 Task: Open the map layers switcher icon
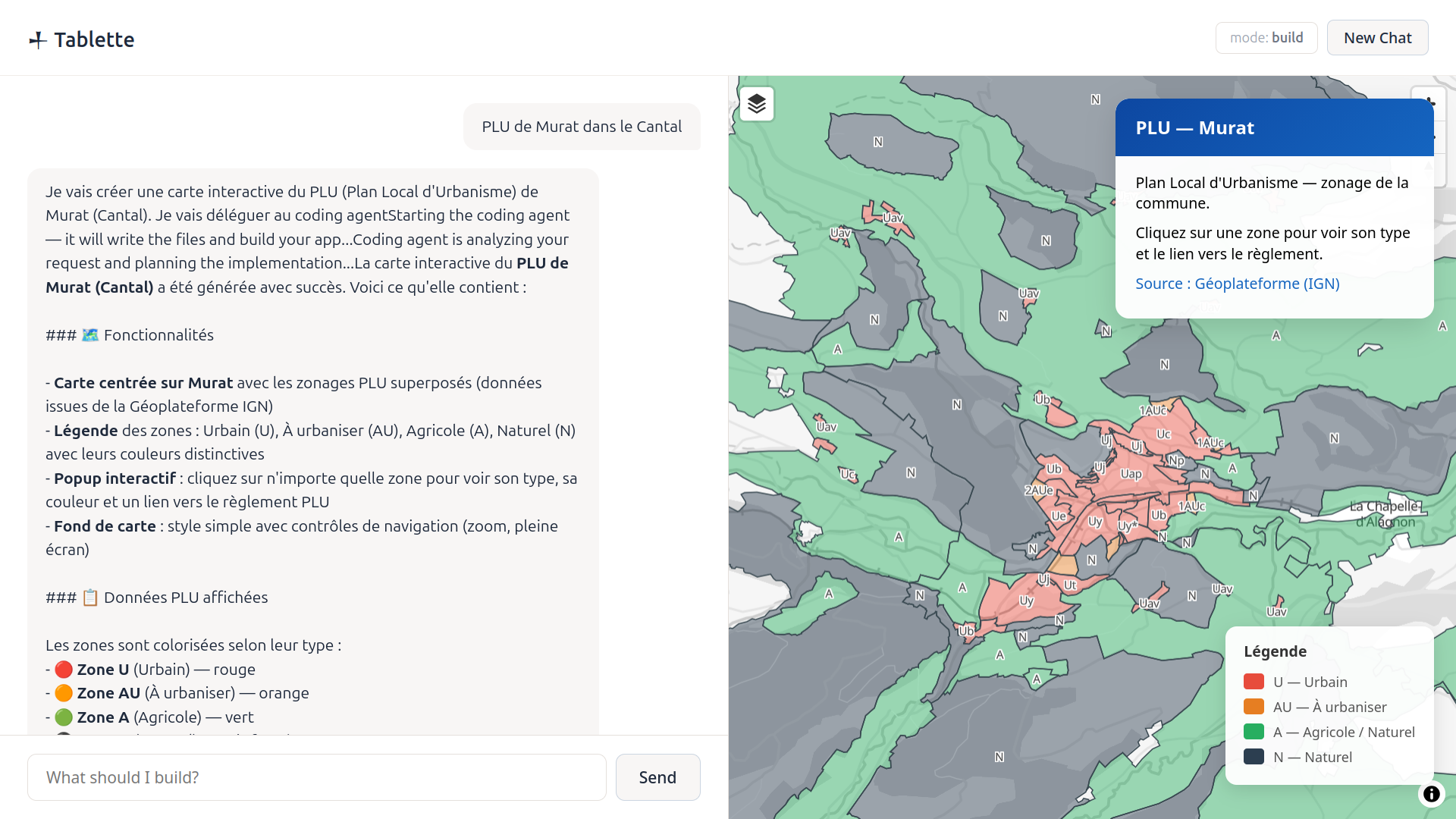tap(757, 104)
